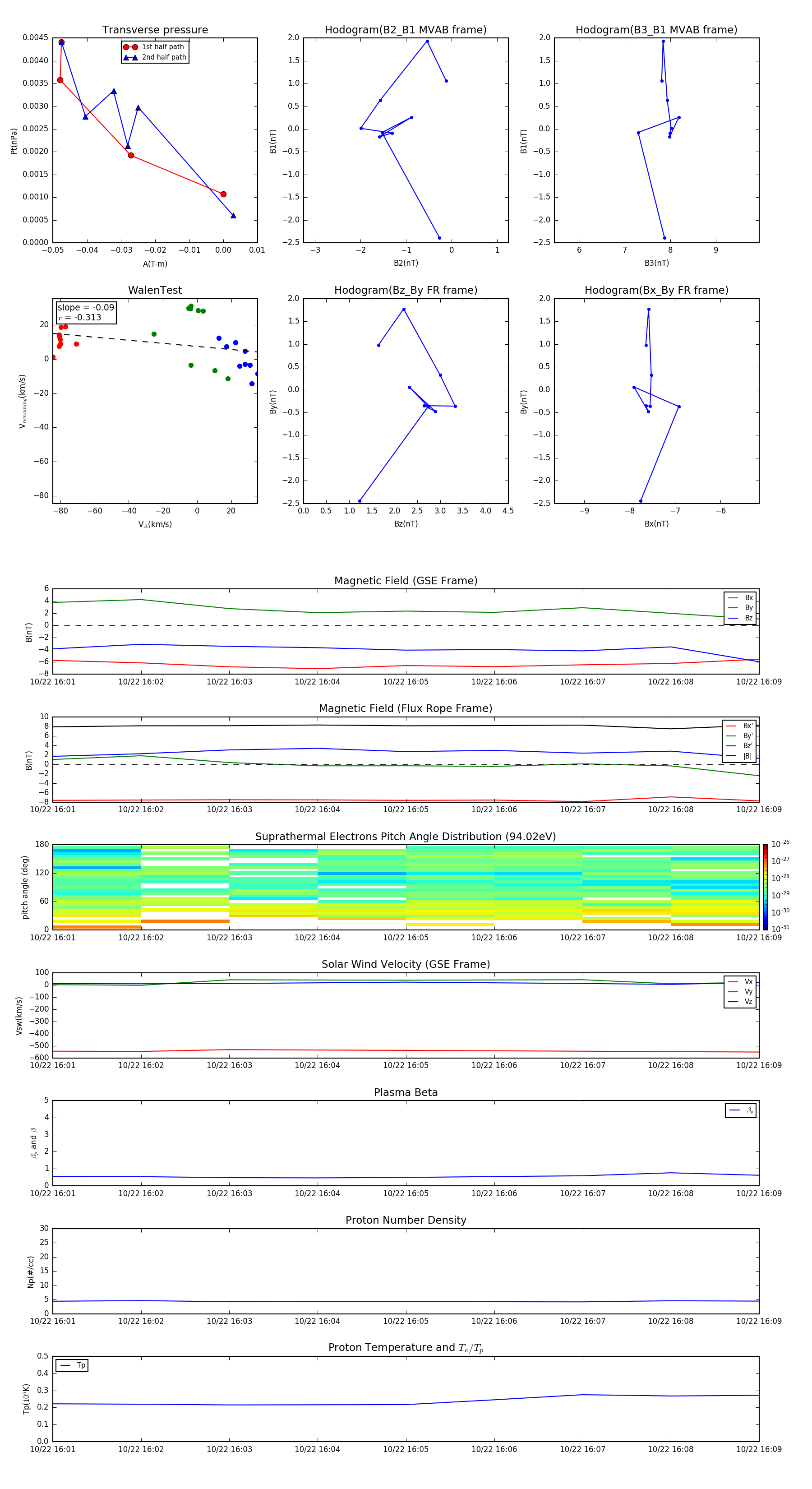The image size is (812, 1489).
Task: Click the "Np(#/cc)" y-axis label
Action: coord(31,1271)
